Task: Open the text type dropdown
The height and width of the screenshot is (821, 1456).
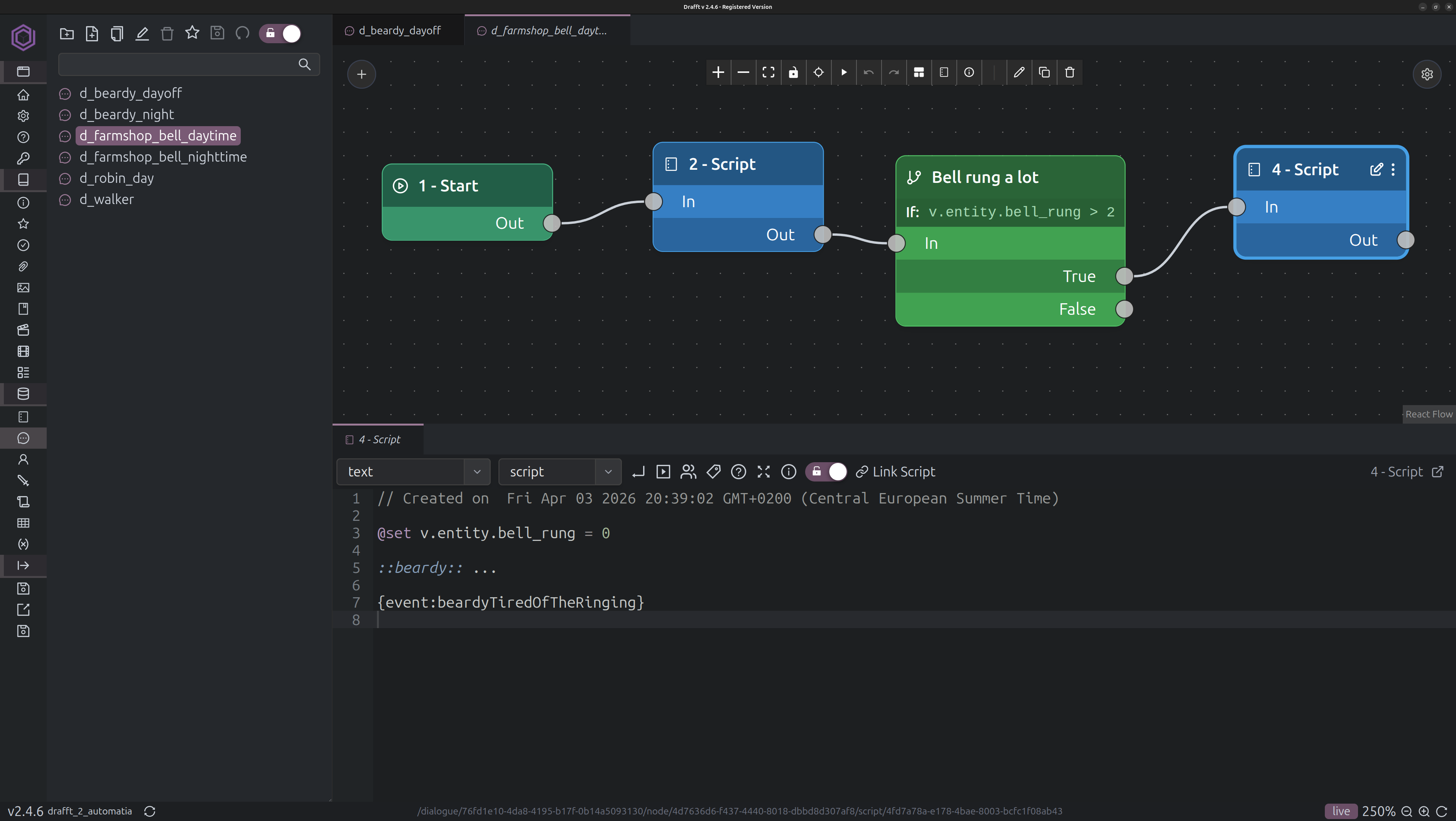Action: tap(412, 471)
